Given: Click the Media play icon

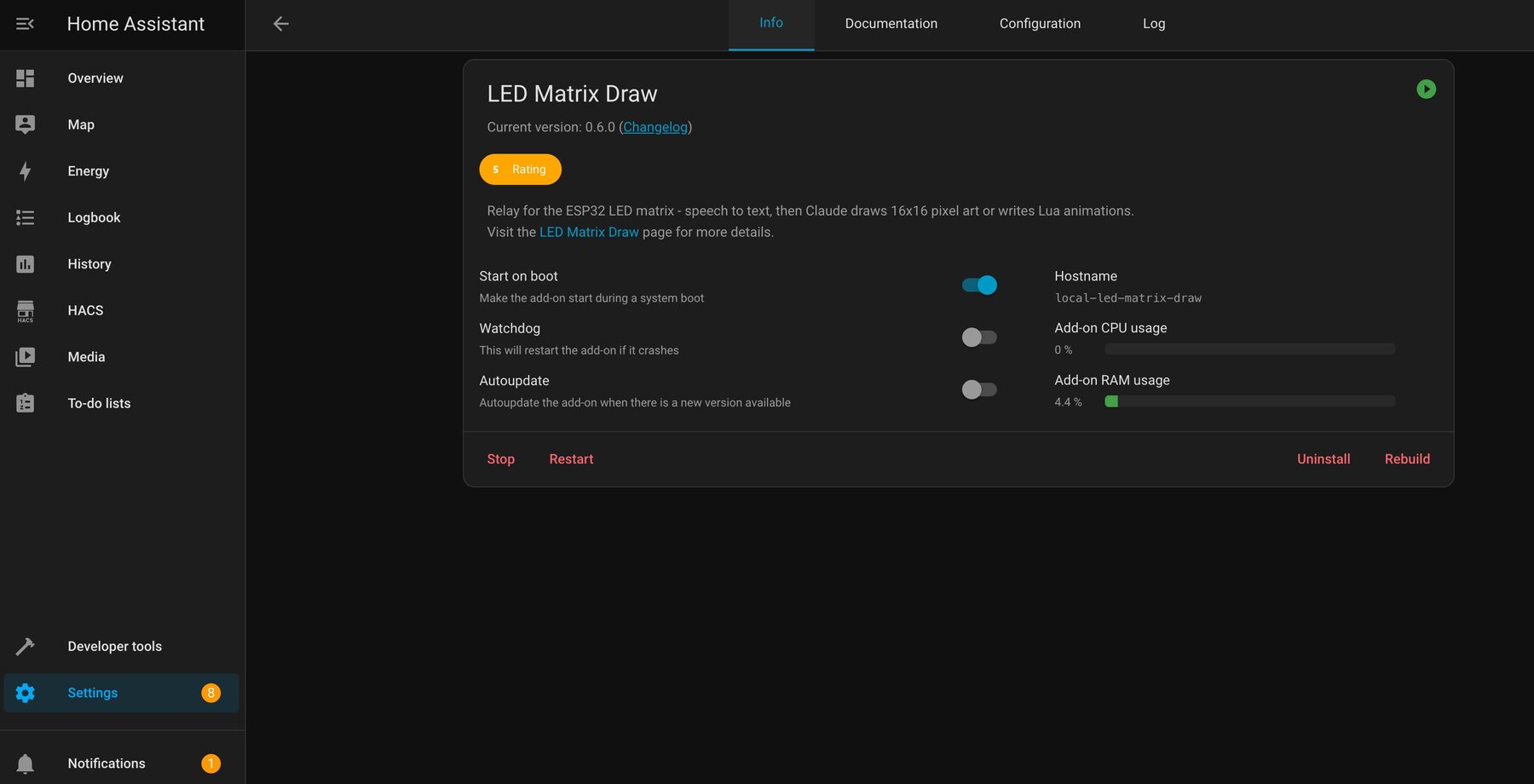Looking at the screenshot, I should click(x=26, y=357).
